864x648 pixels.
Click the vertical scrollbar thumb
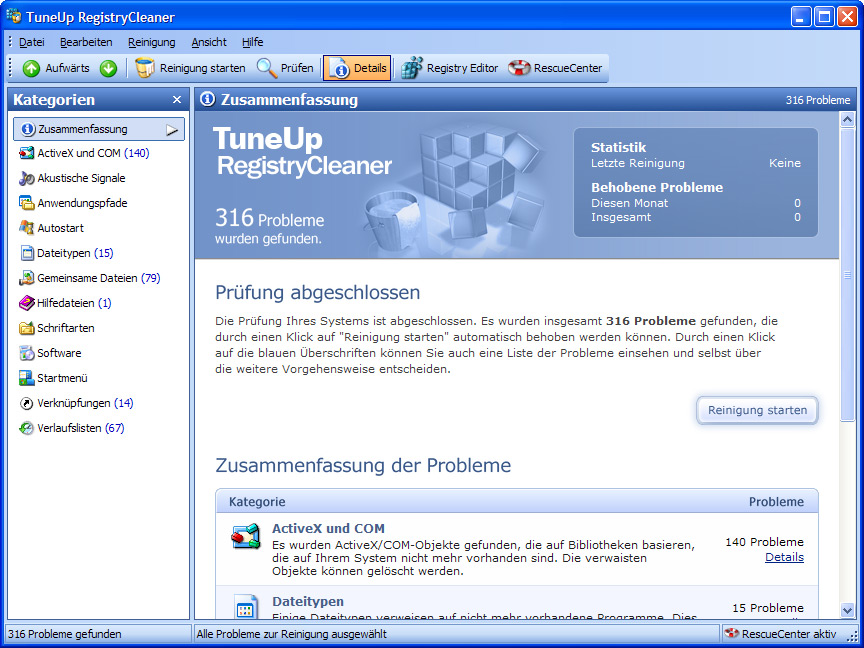click(847, 274)
